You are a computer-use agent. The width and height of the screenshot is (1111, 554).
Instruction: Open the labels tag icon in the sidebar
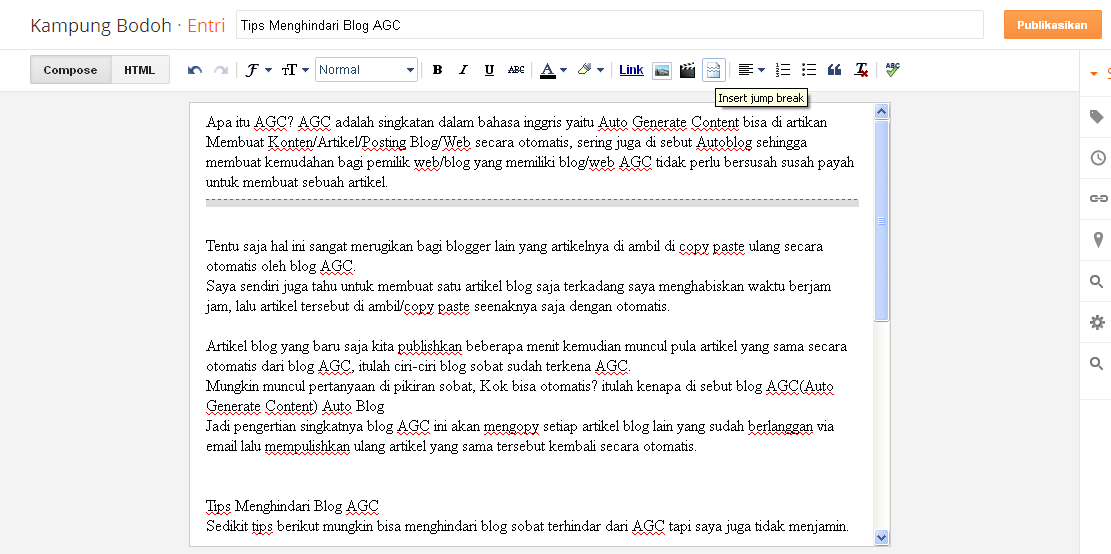point(1096,117)
